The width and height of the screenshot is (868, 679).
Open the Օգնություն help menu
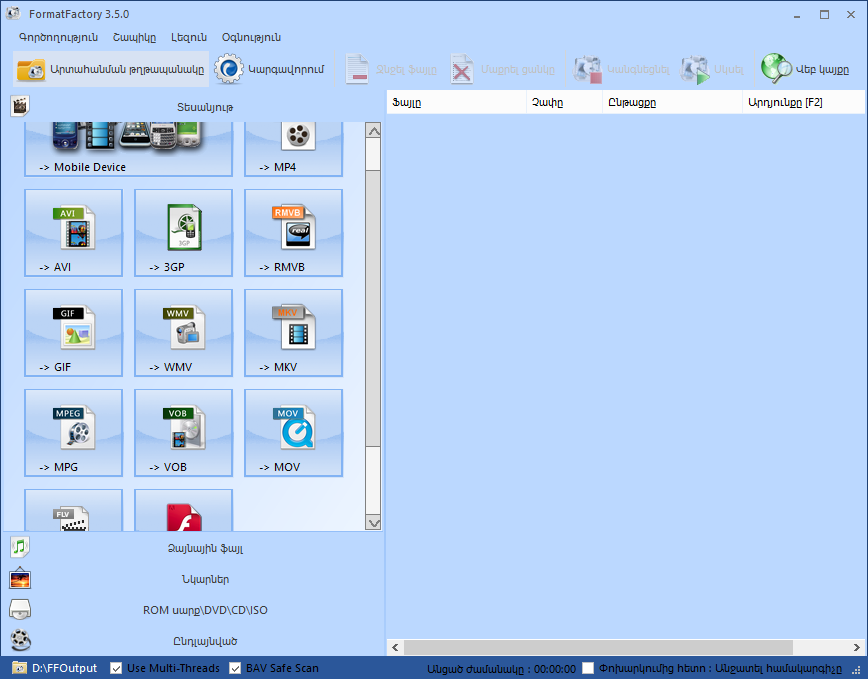pyautogui.click(x=251, y=37)
